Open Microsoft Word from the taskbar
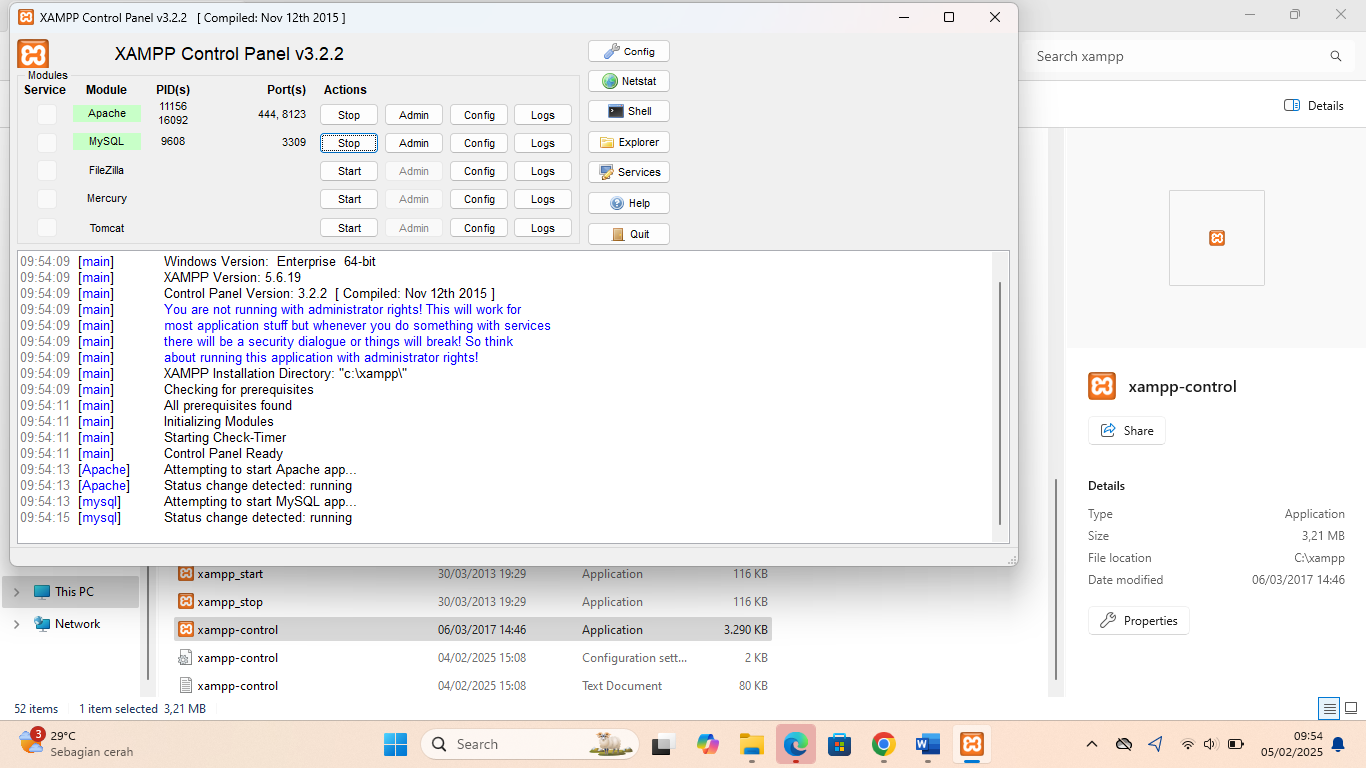The image size is (1366, 768). [x=927, y=744]
